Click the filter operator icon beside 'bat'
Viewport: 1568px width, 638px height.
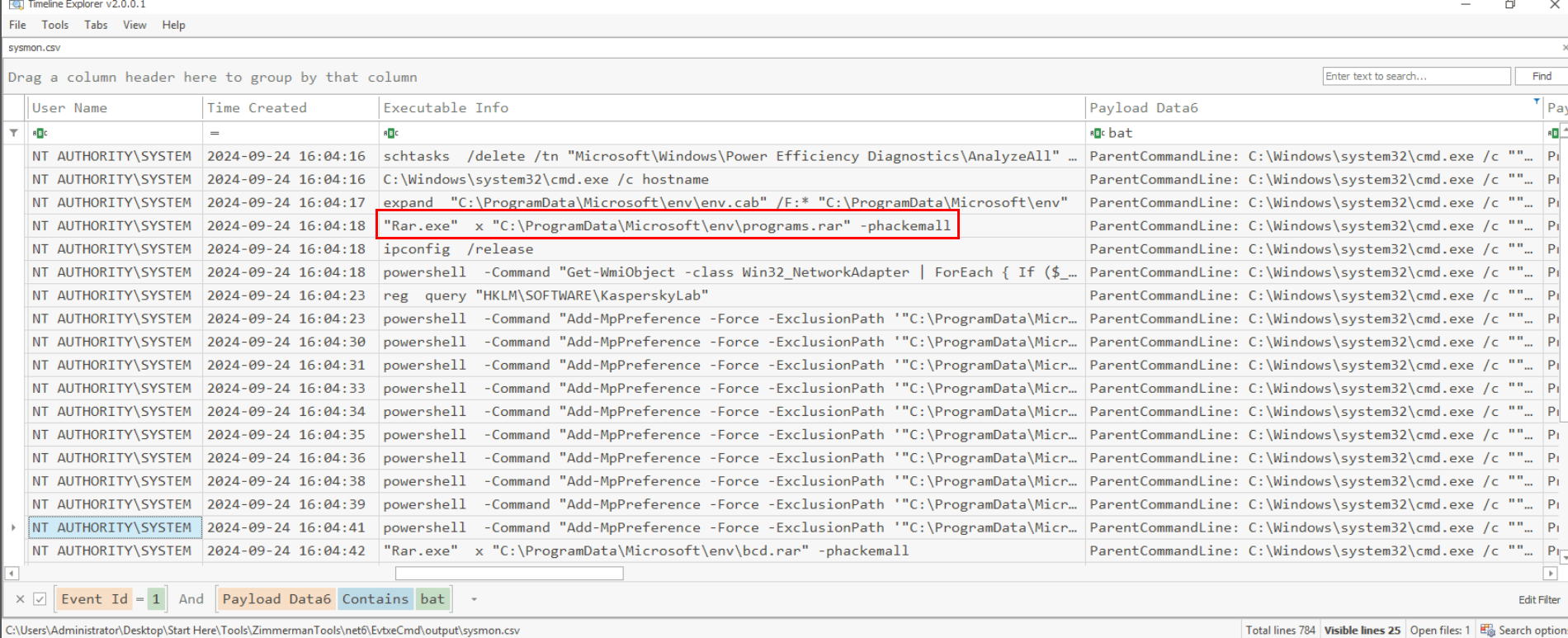(x=1097, y=133)
